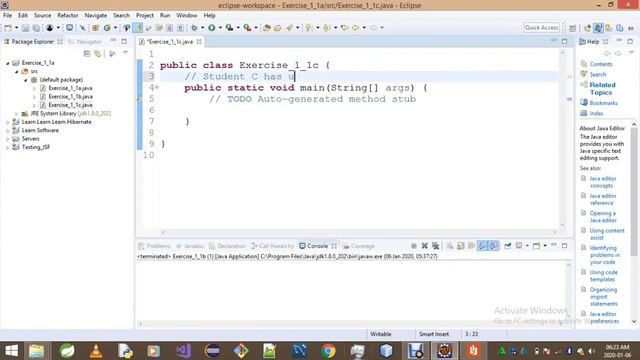The width and height of the screenshot is (640, 360).
Task: Click the Coverage launch icon in toolbar
Action: tap(229, 28)
